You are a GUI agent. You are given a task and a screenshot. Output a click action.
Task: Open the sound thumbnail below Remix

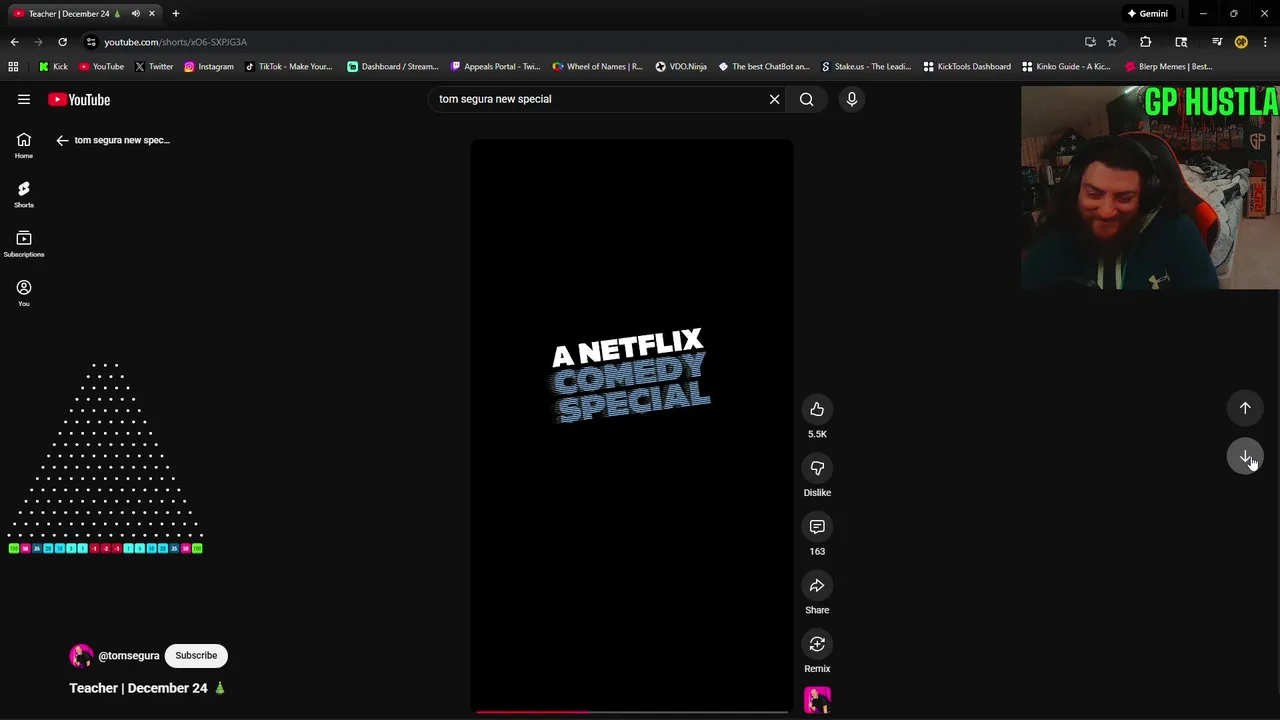[817, 700]
